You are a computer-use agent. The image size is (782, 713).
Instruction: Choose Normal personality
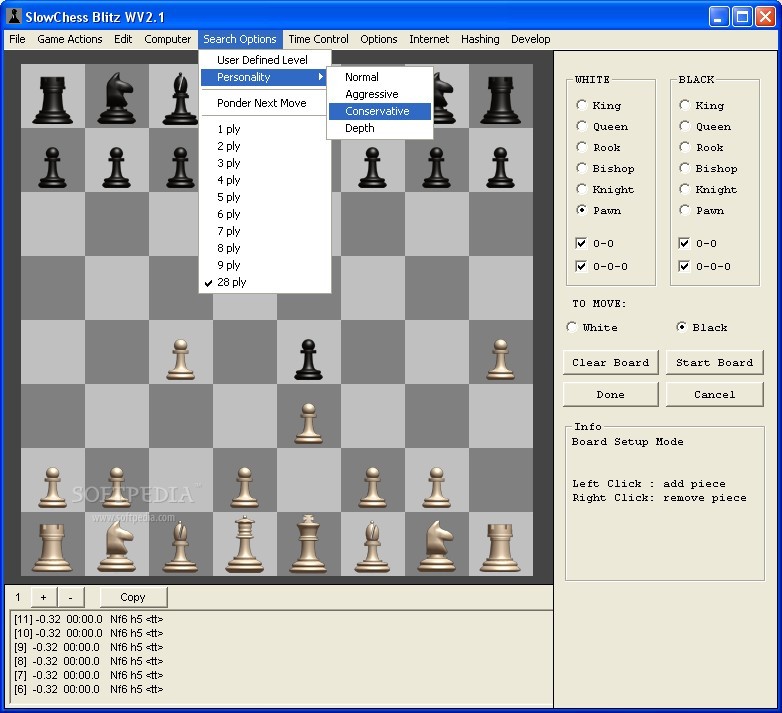tap(380, 77)
